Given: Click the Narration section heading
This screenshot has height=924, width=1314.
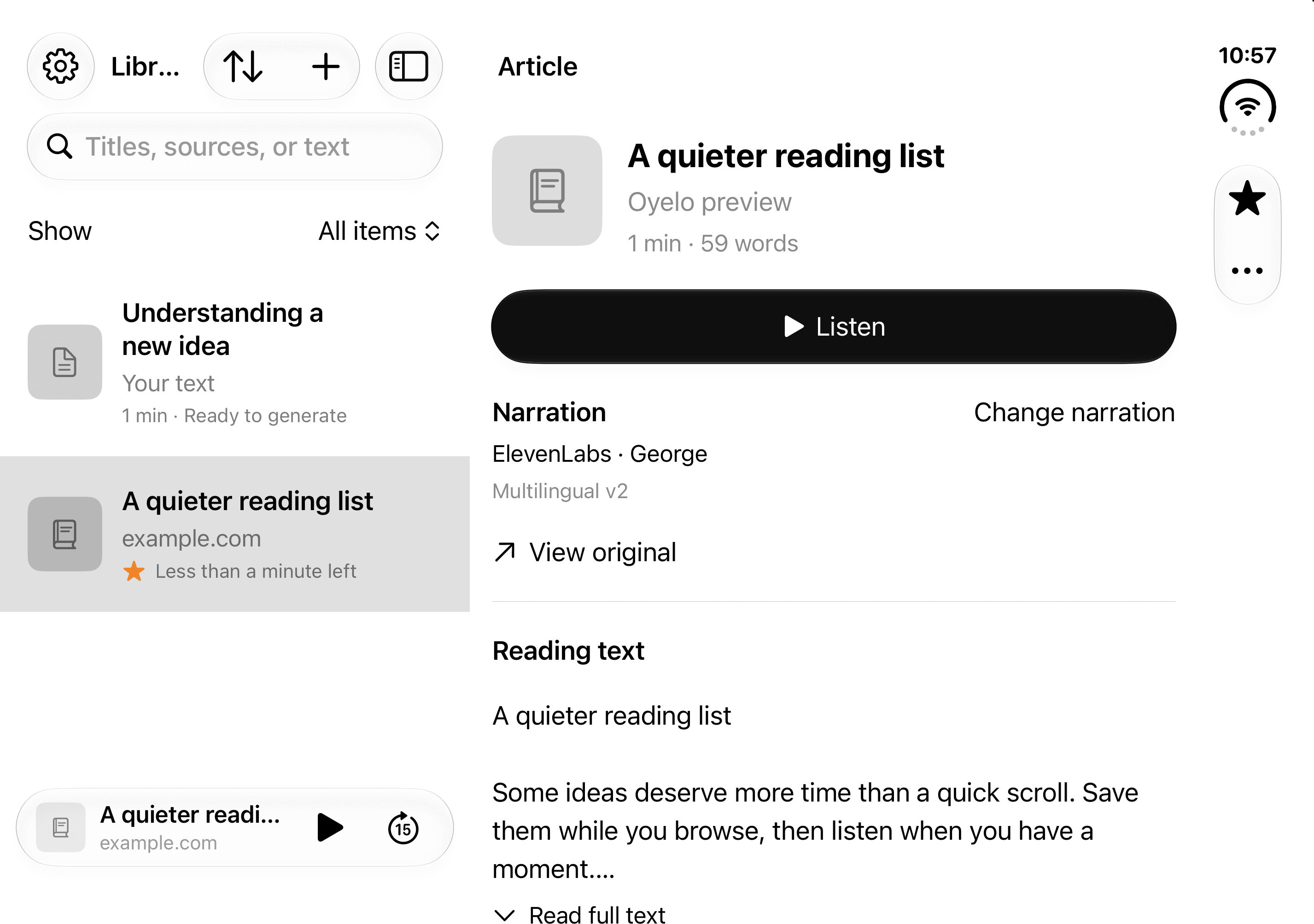Looking at the screenshot, I should coord(549,413).
